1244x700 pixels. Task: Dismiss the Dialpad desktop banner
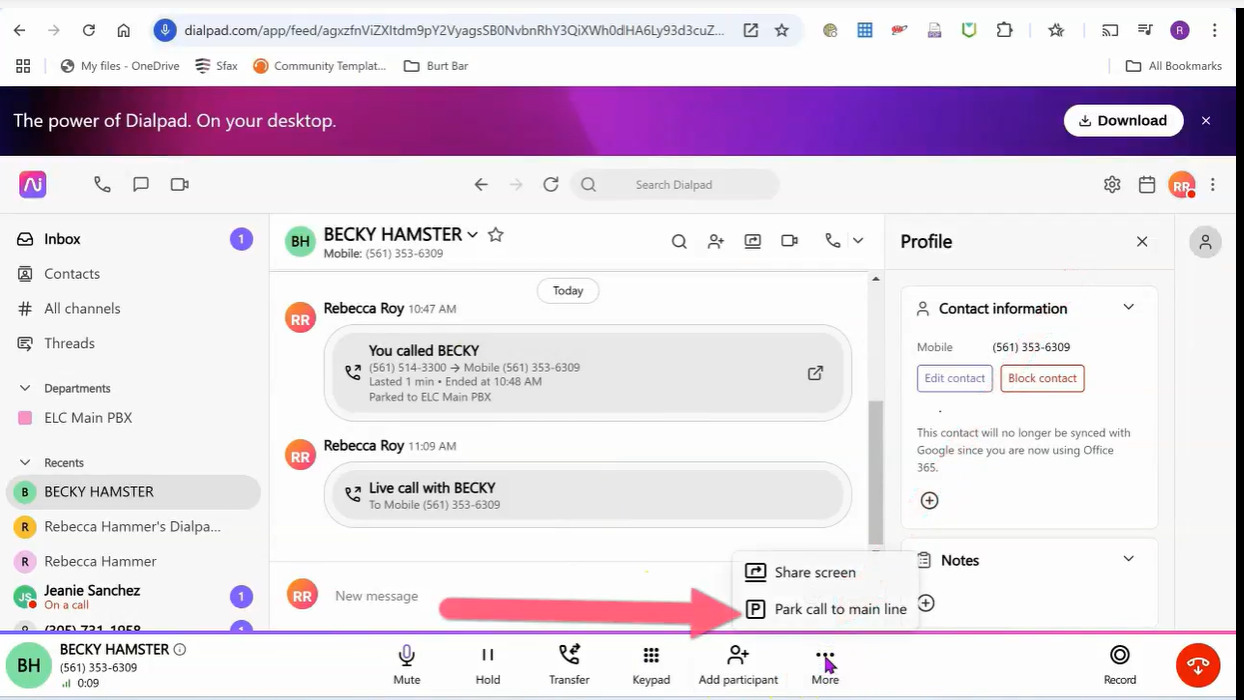pyautogui.click(x=1206, y=120)
